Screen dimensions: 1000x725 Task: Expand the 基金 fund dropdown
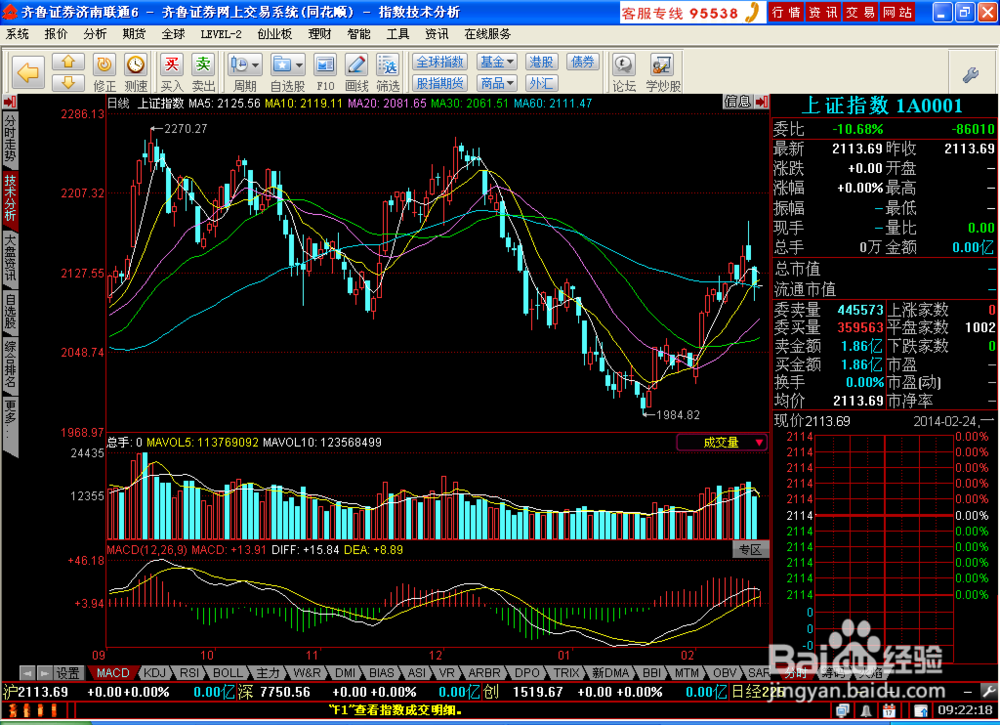497,62
